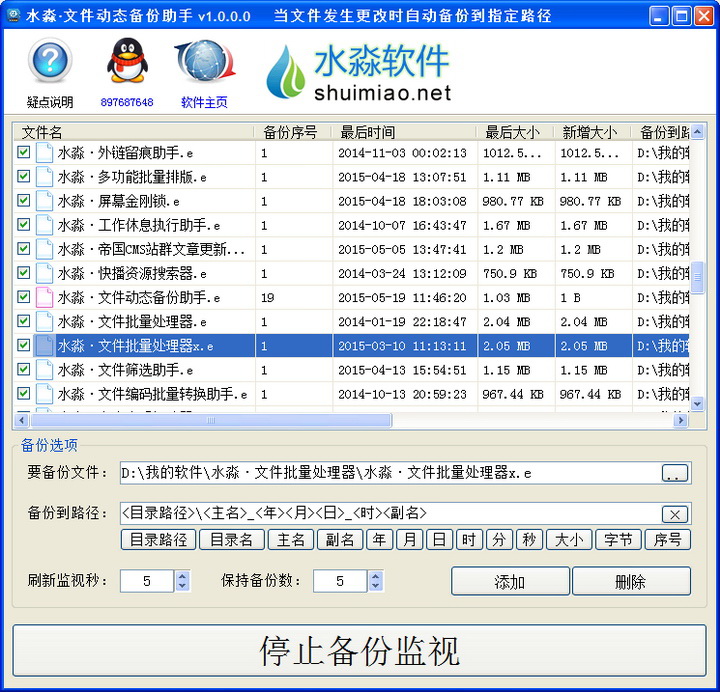Toggle the 文件动态备份助手 checkbox

coord(23,297)
